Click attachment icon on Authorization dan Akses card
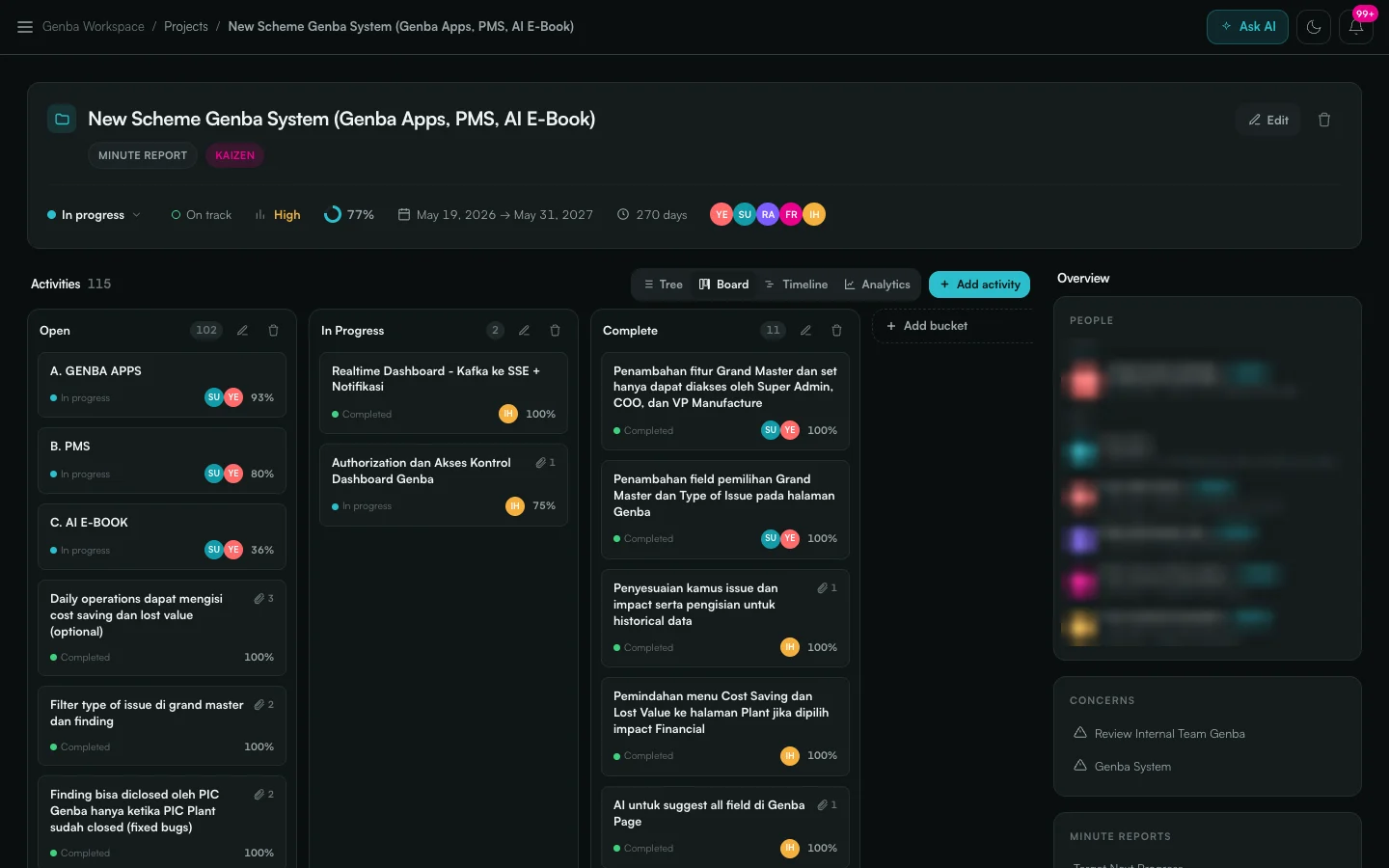This screenshot has width=1389, height=868. (x=541, y=463)
